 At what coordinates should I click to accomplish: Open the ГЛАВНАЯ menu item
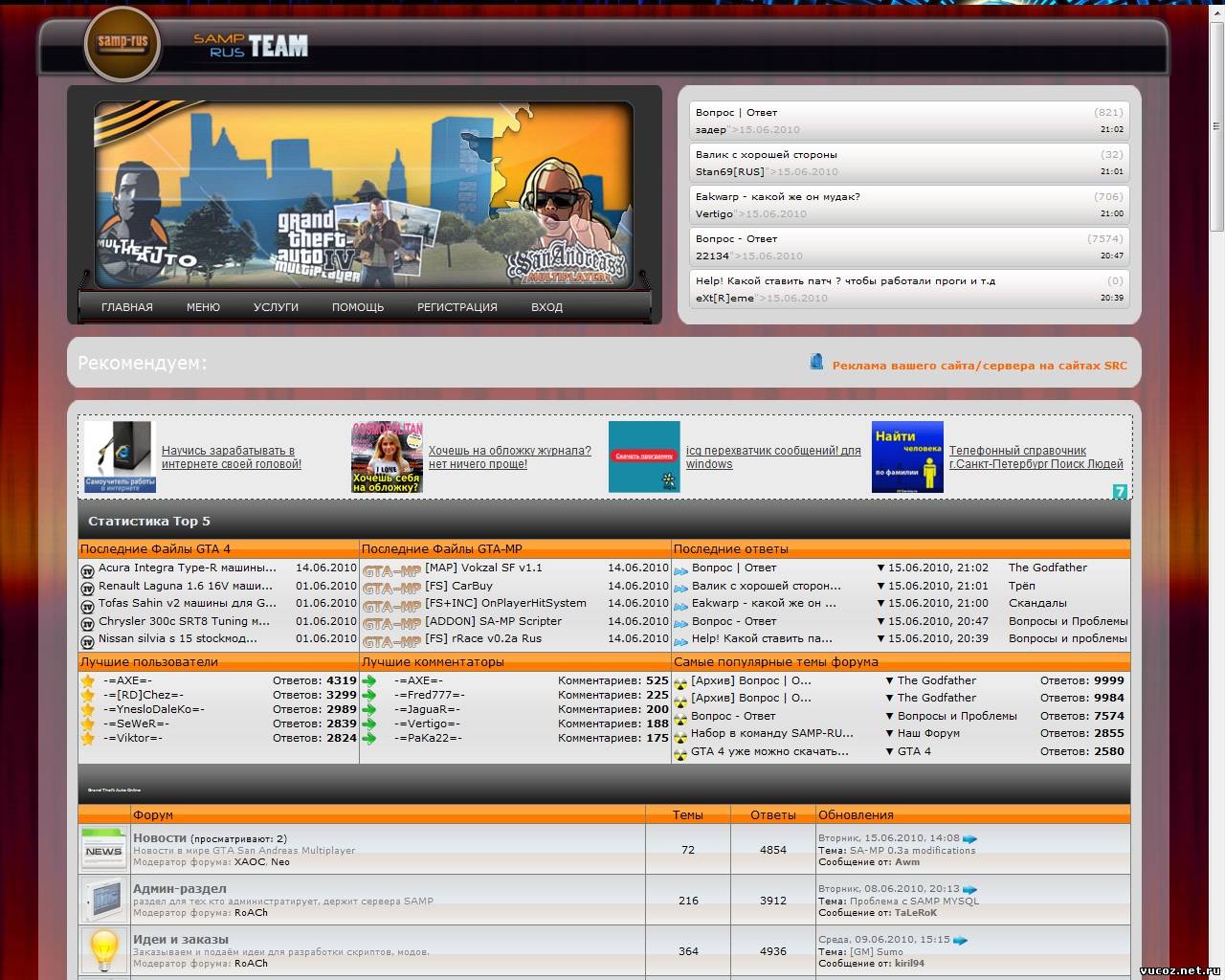pos(127,307)
